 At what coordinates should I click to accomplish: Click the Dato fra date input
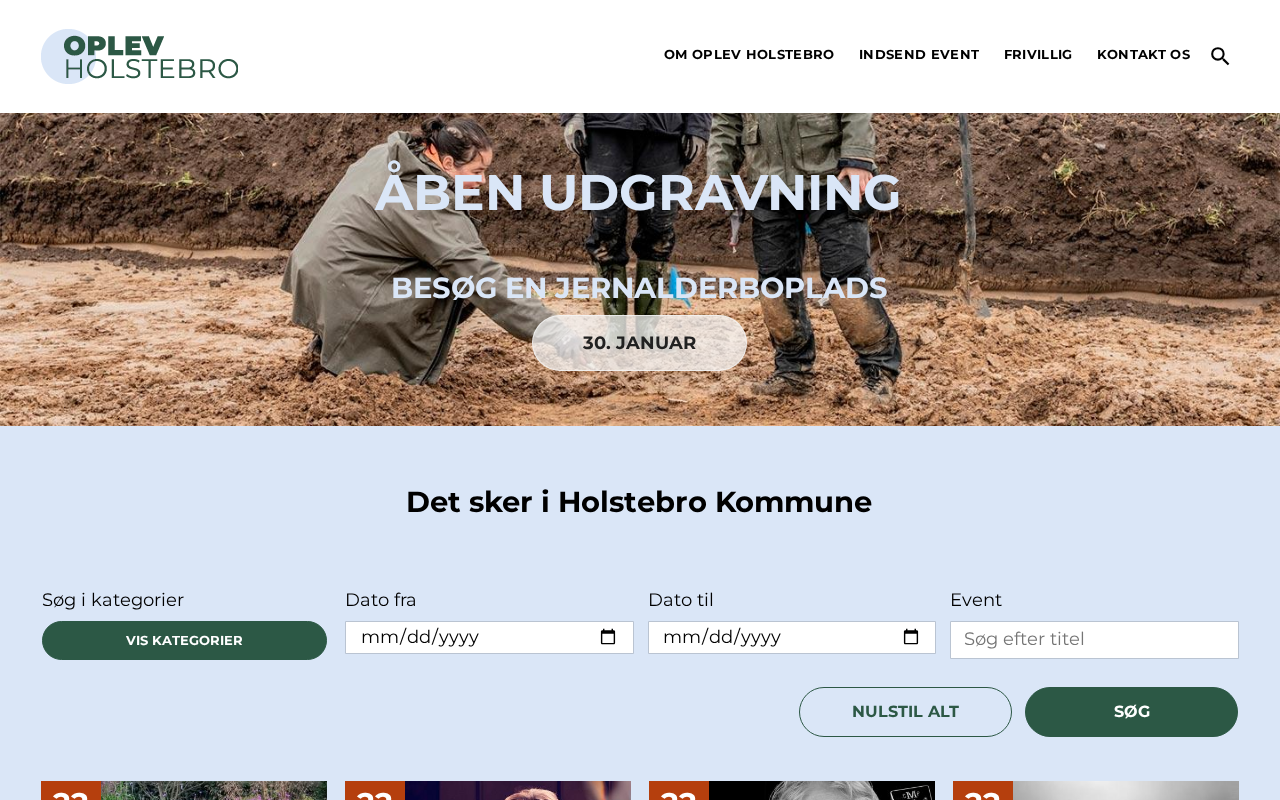[x=489, y=637]
